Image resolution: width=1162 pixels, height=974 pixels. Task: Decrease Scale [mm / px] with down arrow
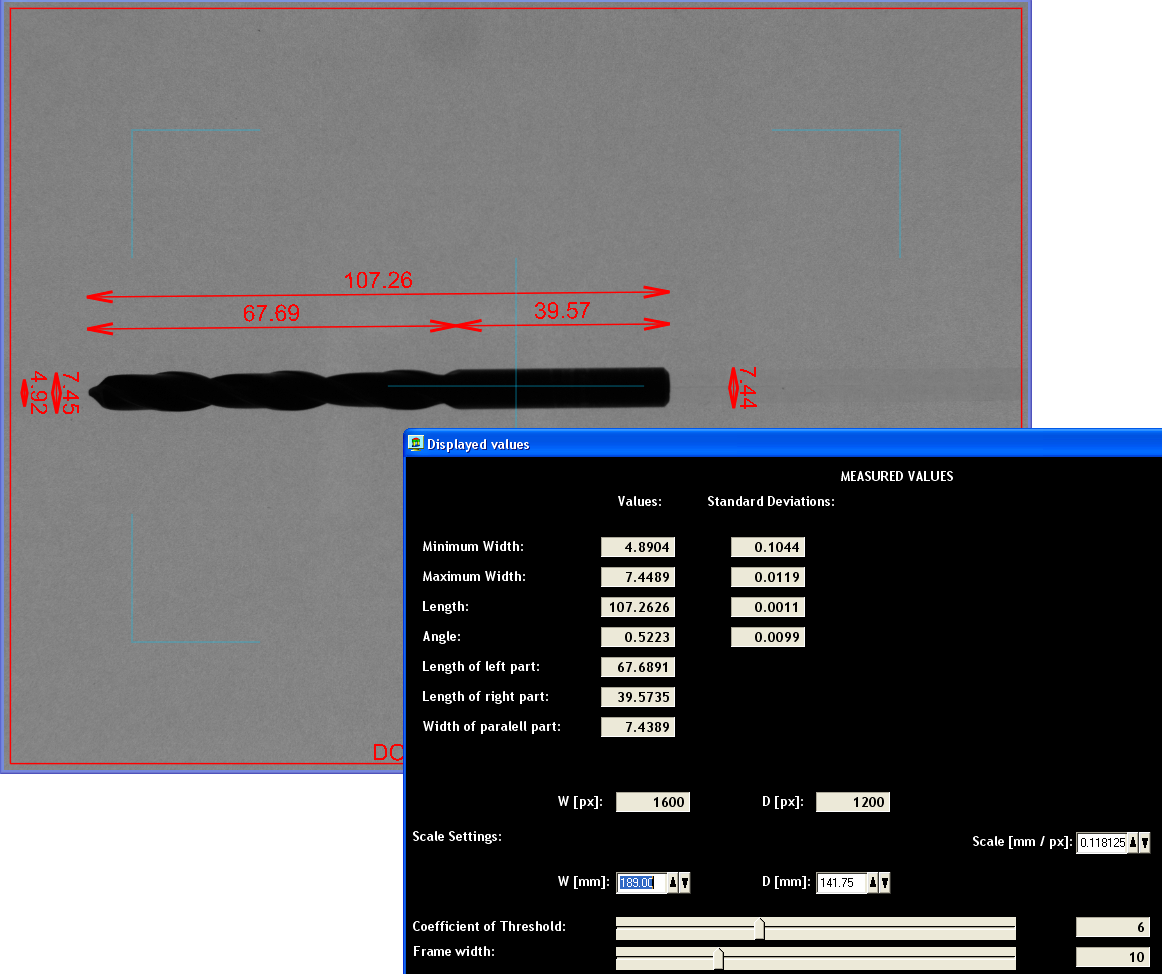[x=1145, y=842]
